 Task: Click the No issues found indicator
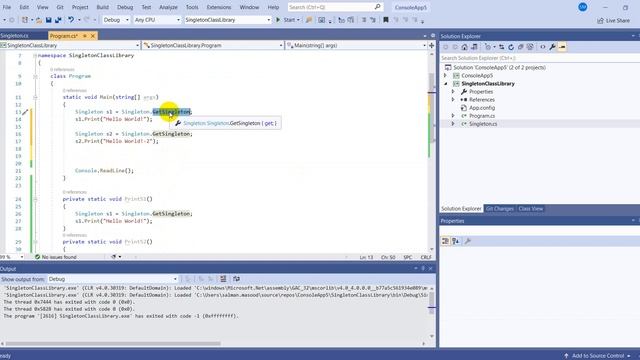pos(56,257)
